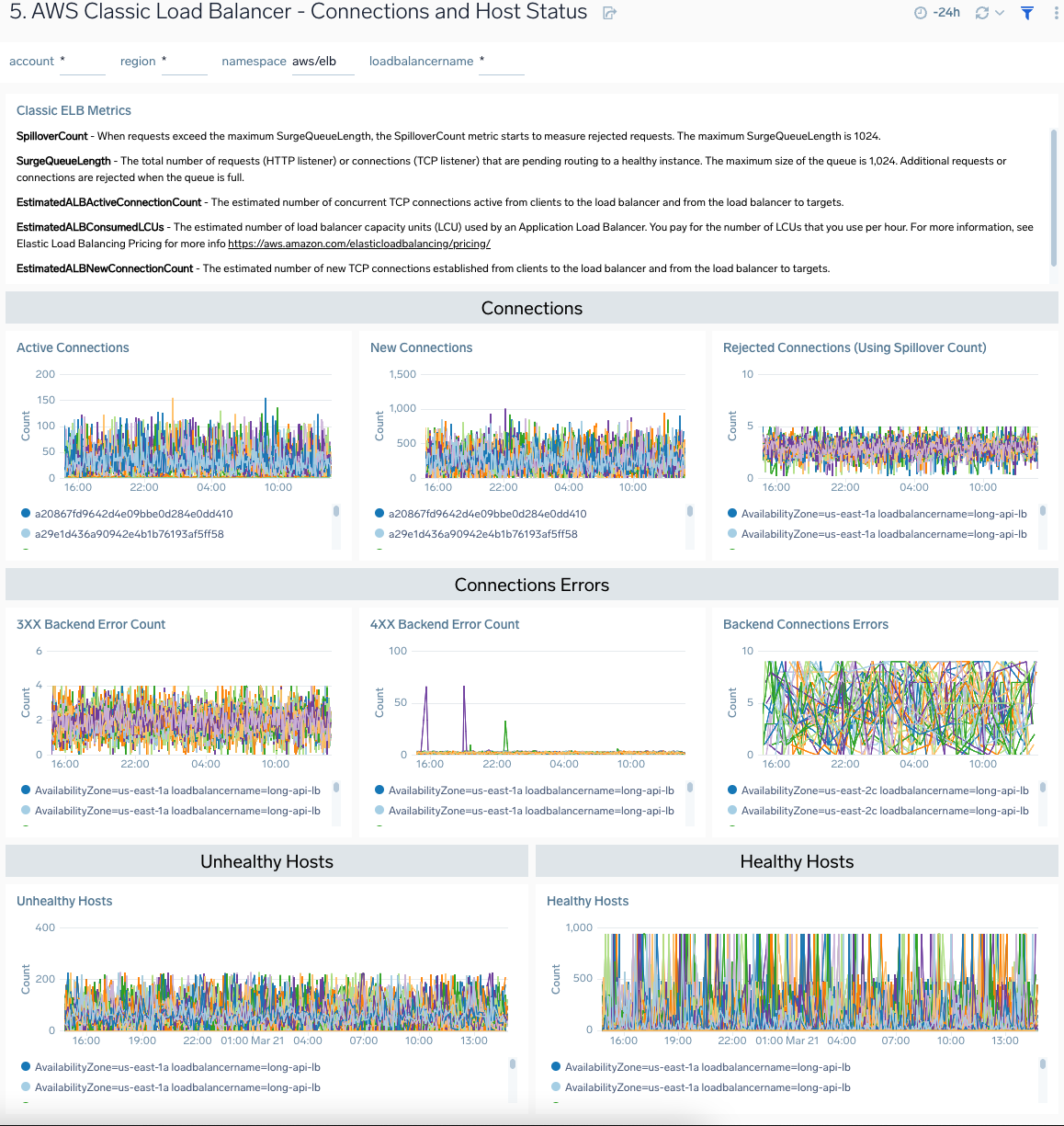The height and width of the screenshot is (1126, 1064).
Task: Open the Elastic Load Balancing pricing link
Action: pyautogui.click(x=359, y=243)
